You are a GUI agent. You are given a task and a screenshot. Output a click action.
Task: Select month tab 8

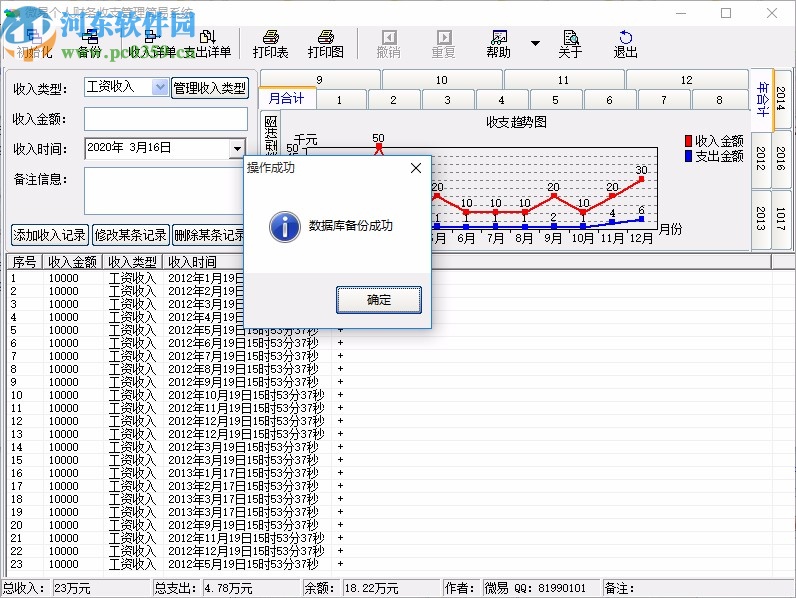[719, 99]
